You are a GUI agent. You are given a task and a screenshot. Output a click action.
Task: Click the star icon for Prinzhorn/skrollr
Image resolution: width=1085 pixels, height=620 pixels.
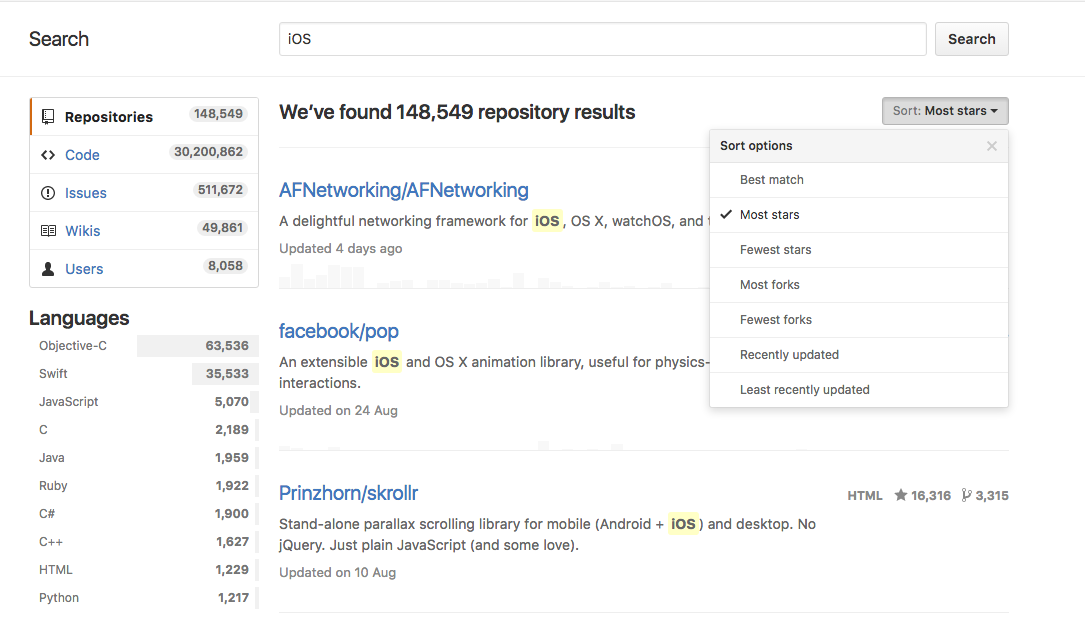[900, 495]
